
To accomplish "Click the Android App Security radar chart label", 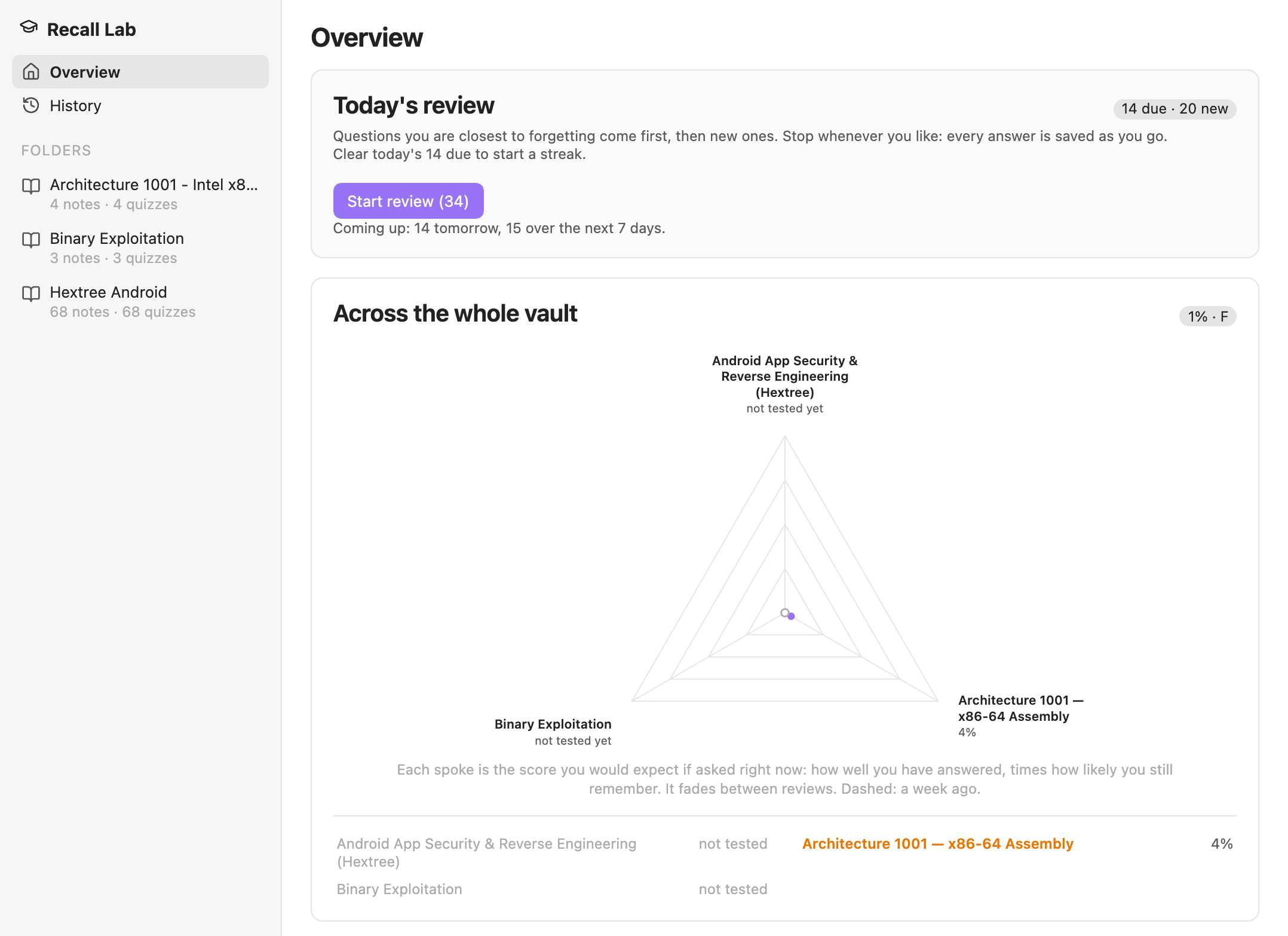I will 784,384.
